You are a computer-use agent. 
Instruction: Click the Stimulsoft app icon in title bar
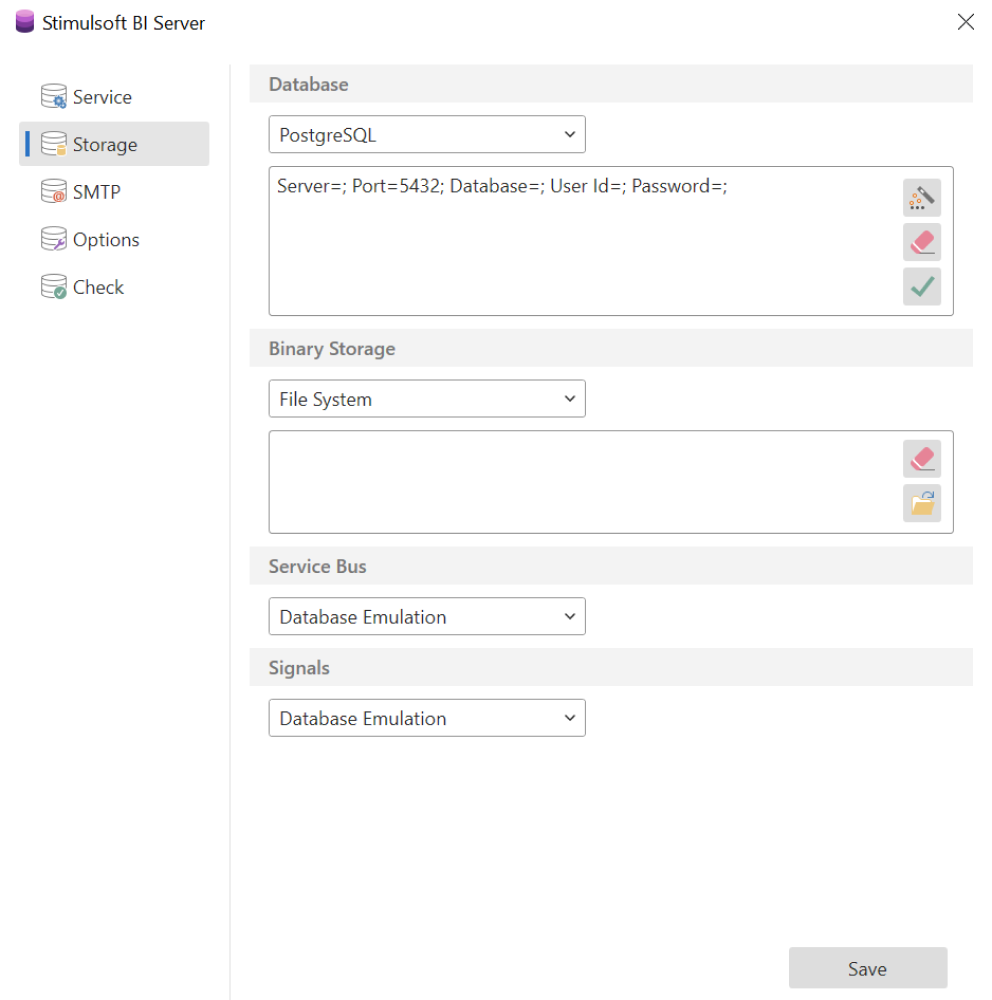click(25, 22)
